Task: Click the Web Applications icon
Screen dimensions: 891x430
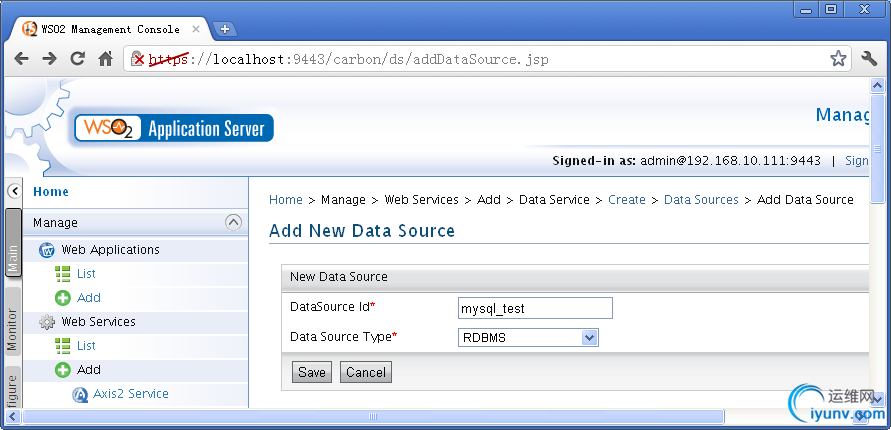Action: (46, 250)
